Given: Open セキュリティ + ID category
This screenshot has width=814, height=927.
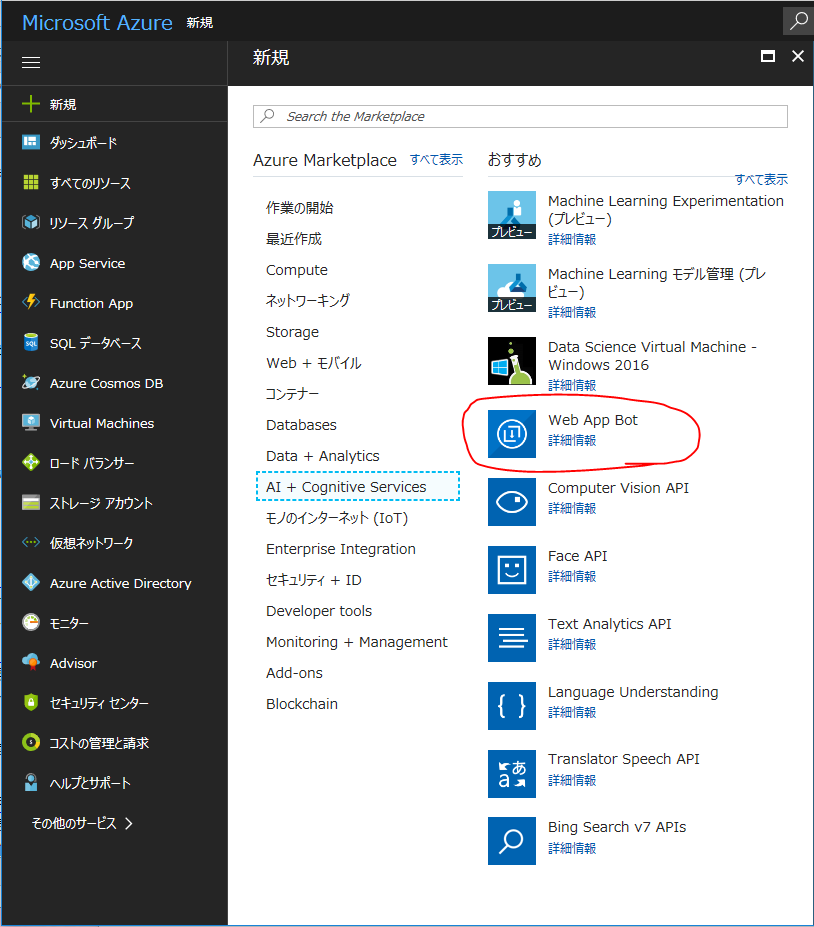Looking at the screenshot, I should 313,580.
